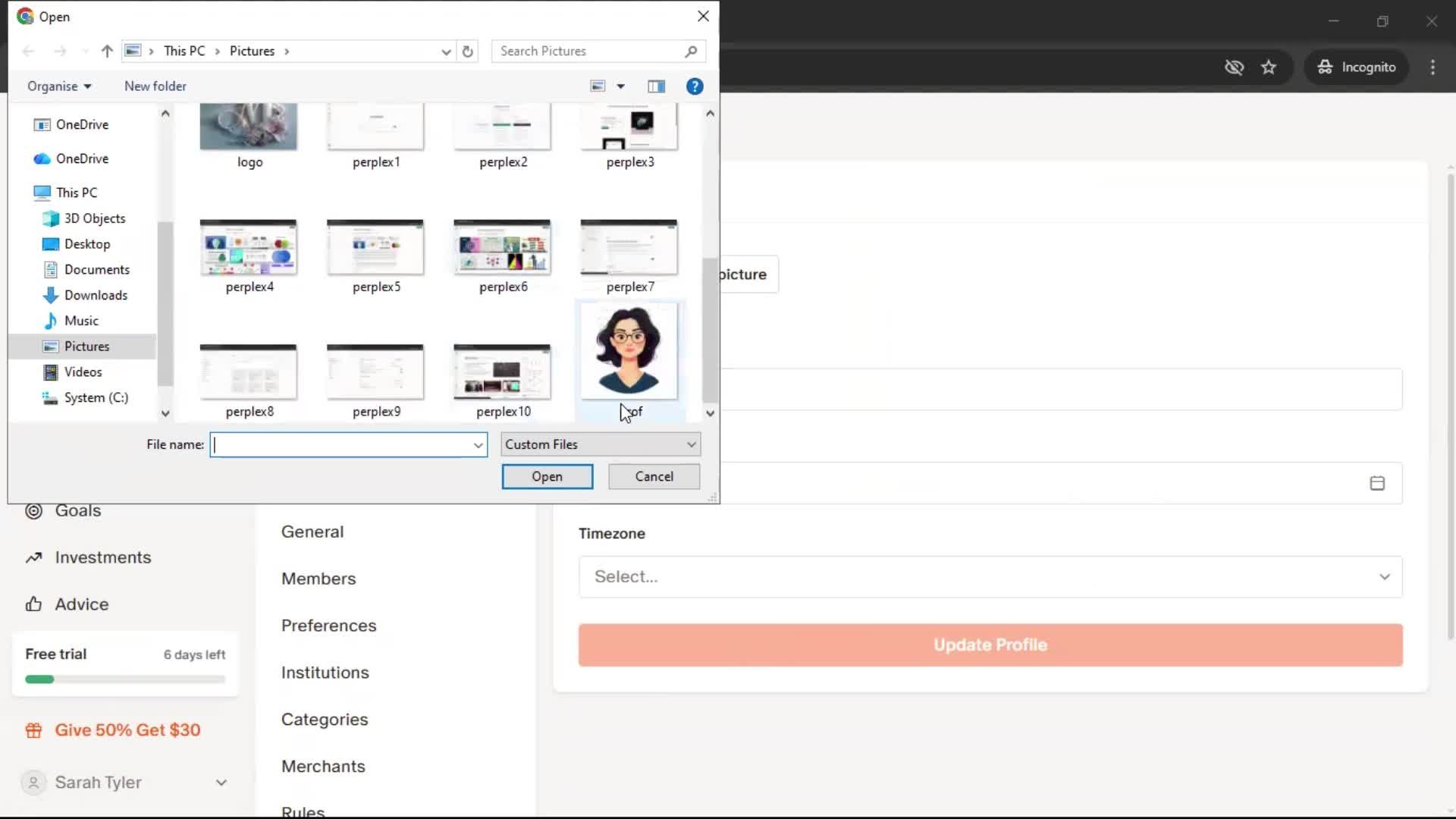Click the gift icon beside Give 50%

tap(33, 730)
